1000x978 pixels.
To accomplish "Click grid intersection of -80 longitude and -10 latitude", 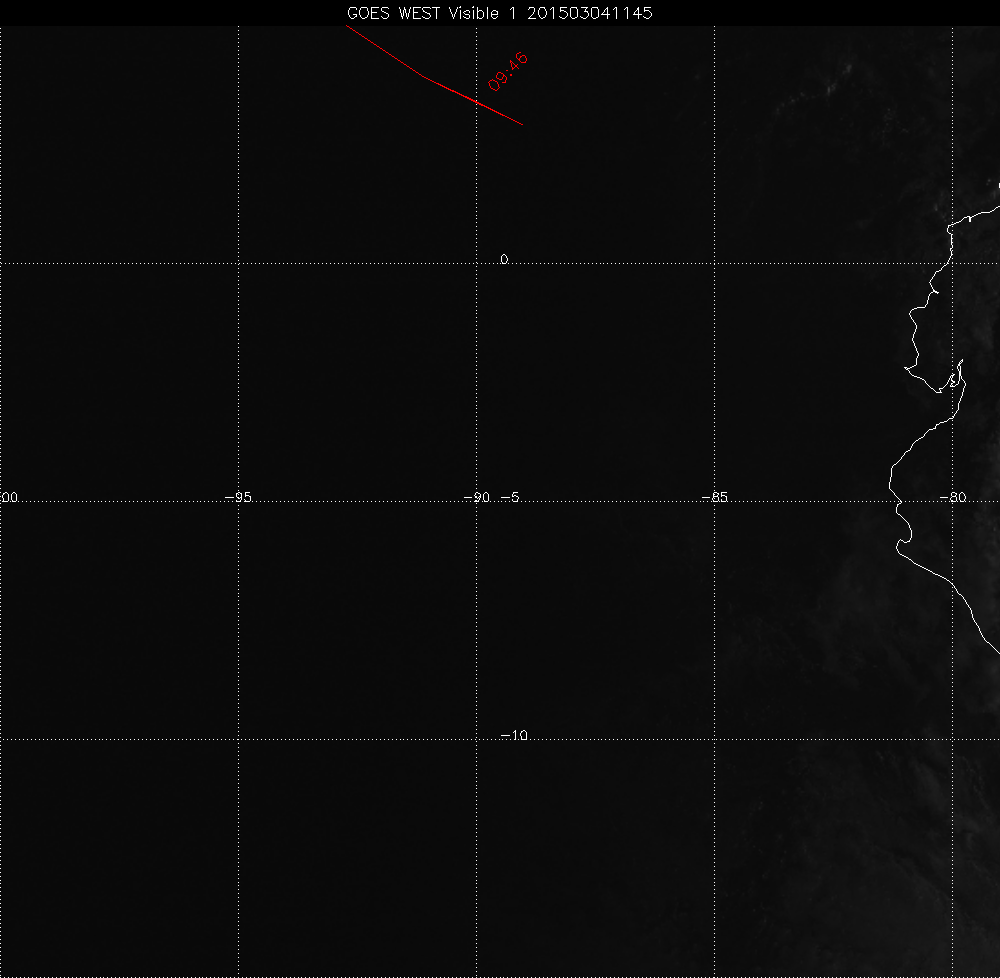I will pos(953,740).
